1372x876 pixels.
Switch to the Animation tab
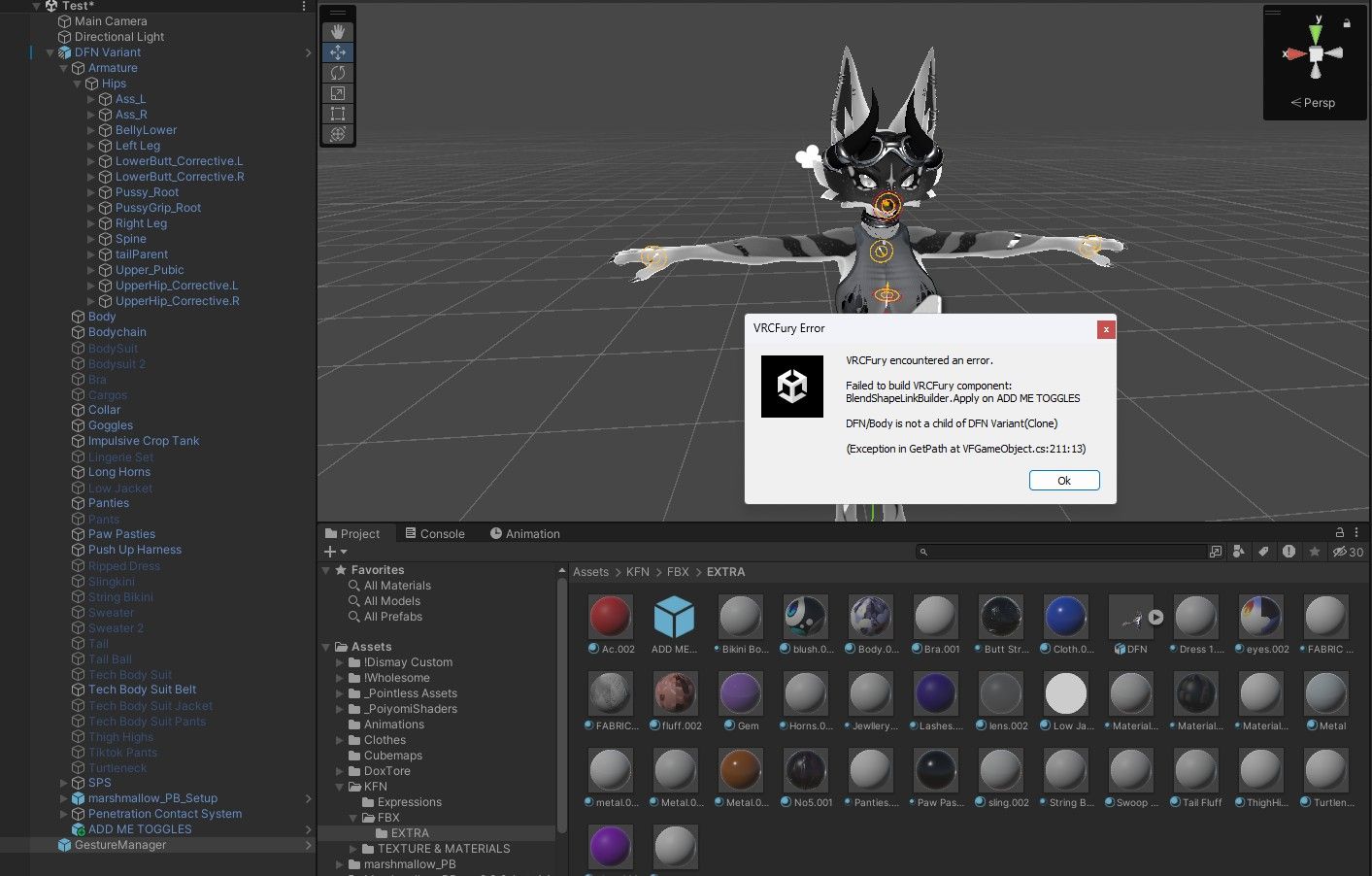(524, 533)
